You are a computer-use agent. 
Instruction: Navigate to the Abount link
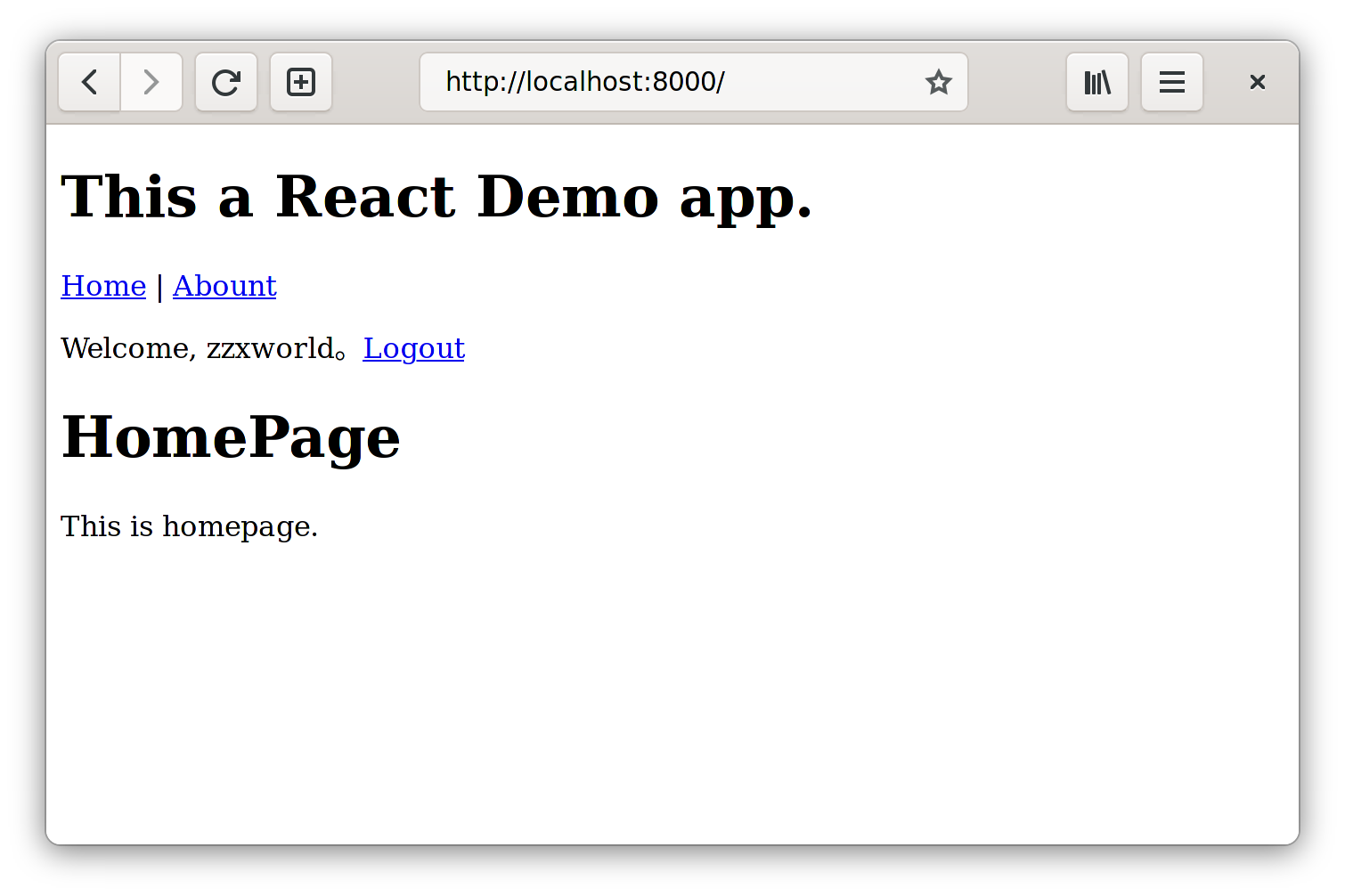(224, 286)
